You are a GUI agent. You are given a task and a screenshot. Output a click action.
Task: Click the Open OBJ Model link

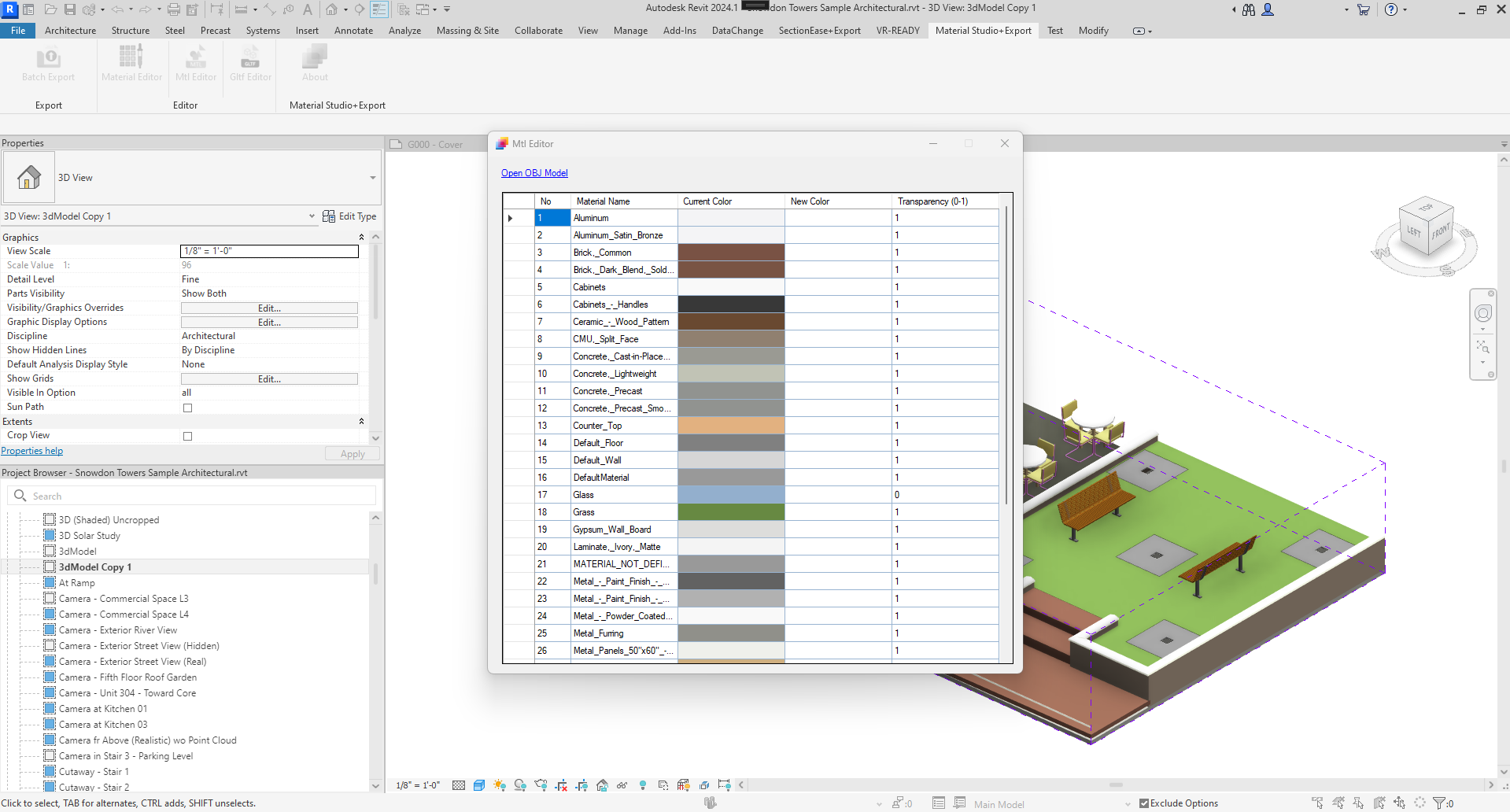[534, 173]
